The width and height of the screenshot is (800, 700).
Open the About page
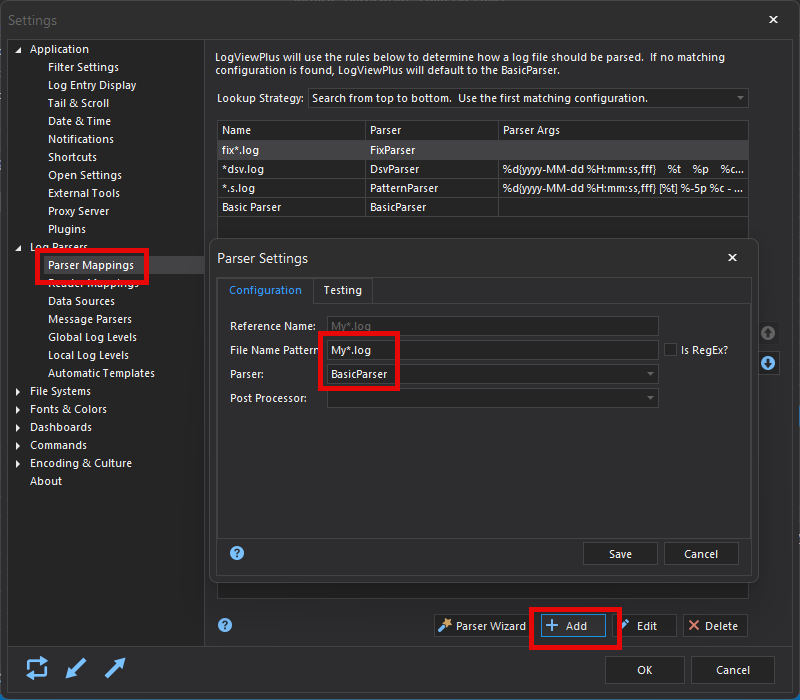tap(46, 481)
